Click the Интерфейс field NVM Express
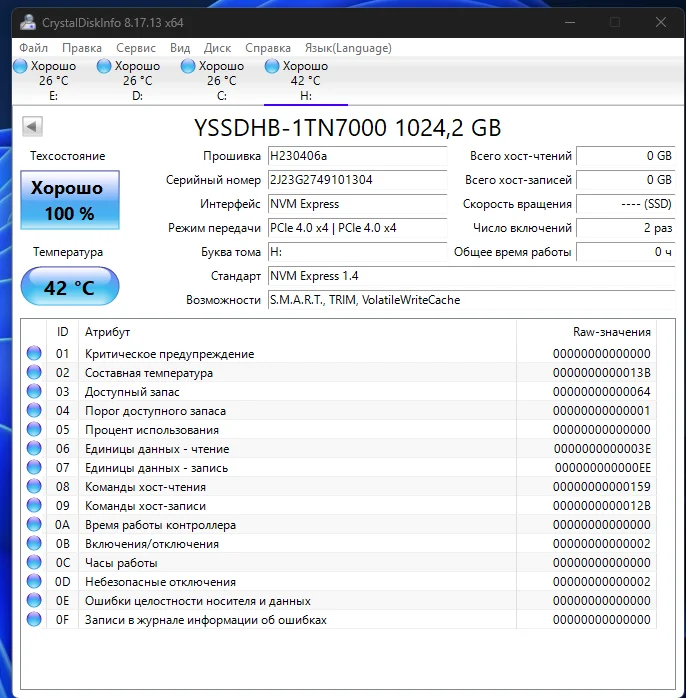The width and height of the screenshot is (686, 698). [357, 204]
